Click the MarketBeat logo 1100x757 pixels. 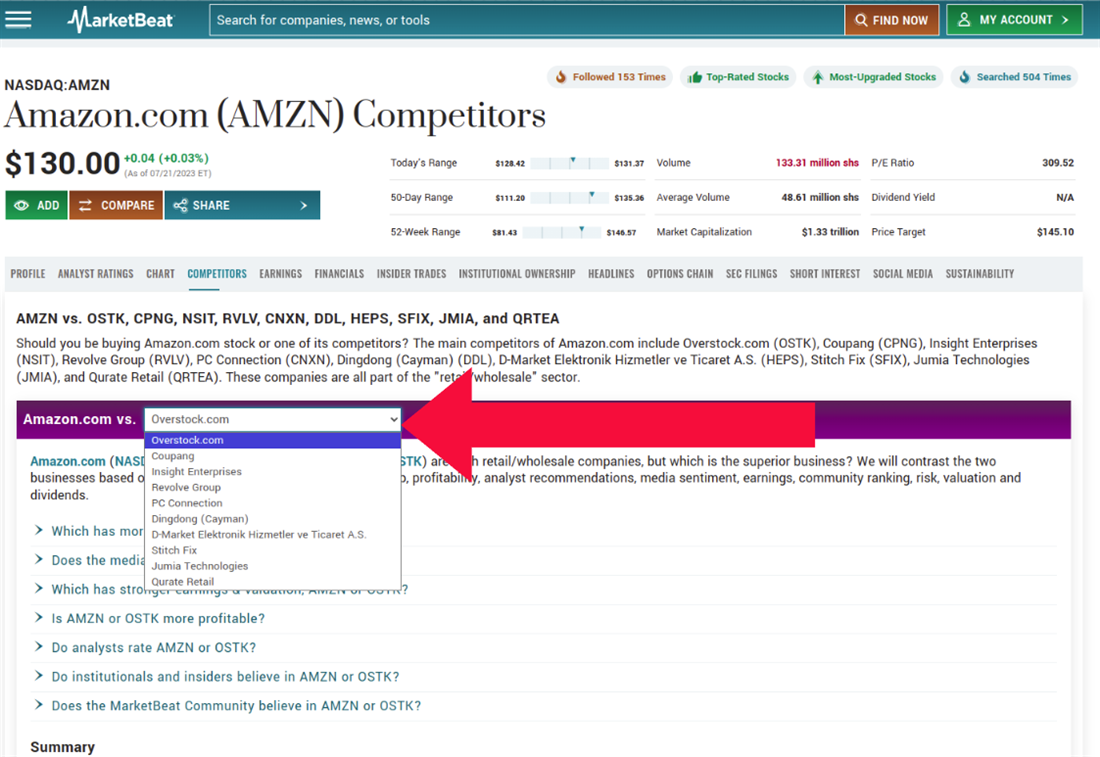[121, 20]
